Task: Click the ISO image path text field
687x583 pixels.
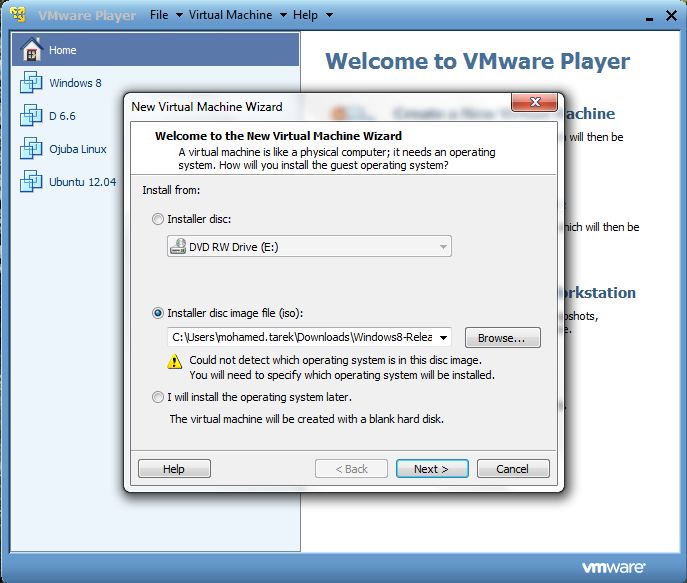Action: [x=302, y=337]
